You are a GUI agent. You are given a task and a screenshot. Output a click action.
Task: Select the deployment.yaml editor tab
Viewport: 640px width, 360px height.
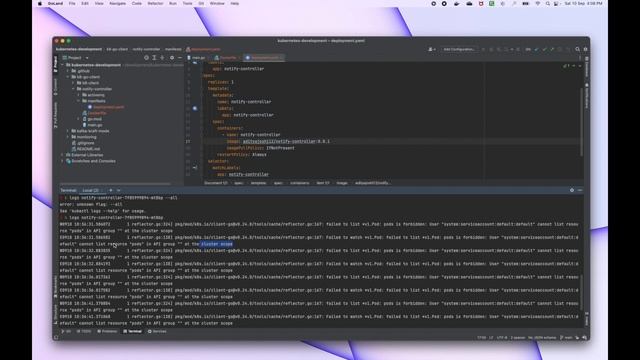[263, 58]
